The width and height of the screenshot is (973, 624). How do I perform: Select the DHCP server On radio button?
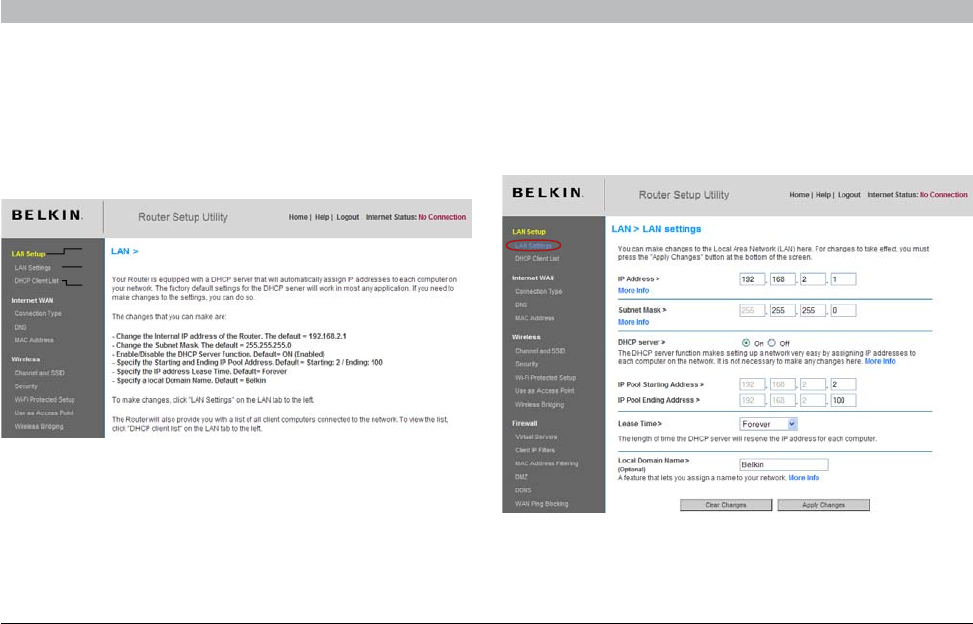746,343
